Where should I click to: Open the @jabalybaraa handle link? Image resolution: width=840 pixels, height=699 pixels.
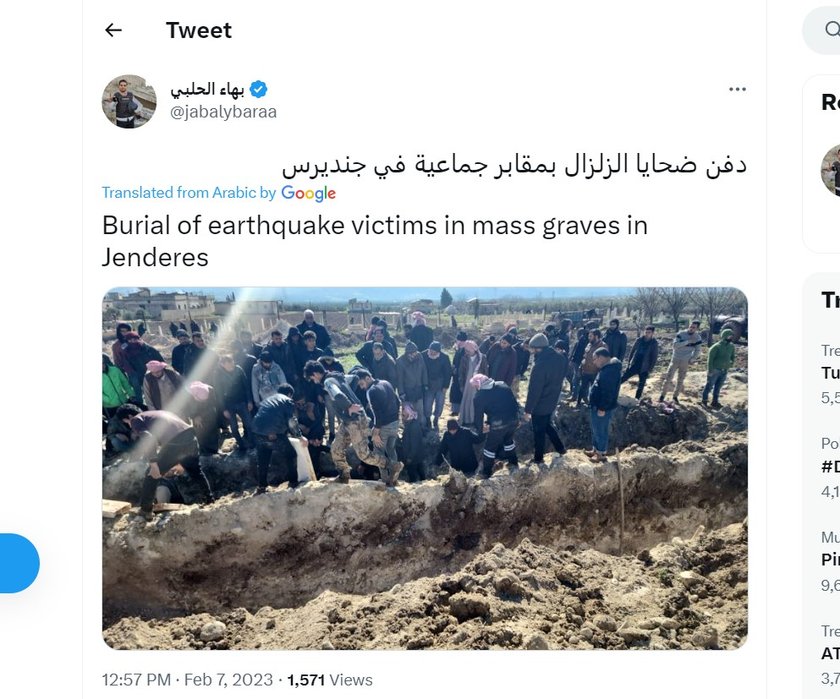pyautogui.click(x=223, y=112)
